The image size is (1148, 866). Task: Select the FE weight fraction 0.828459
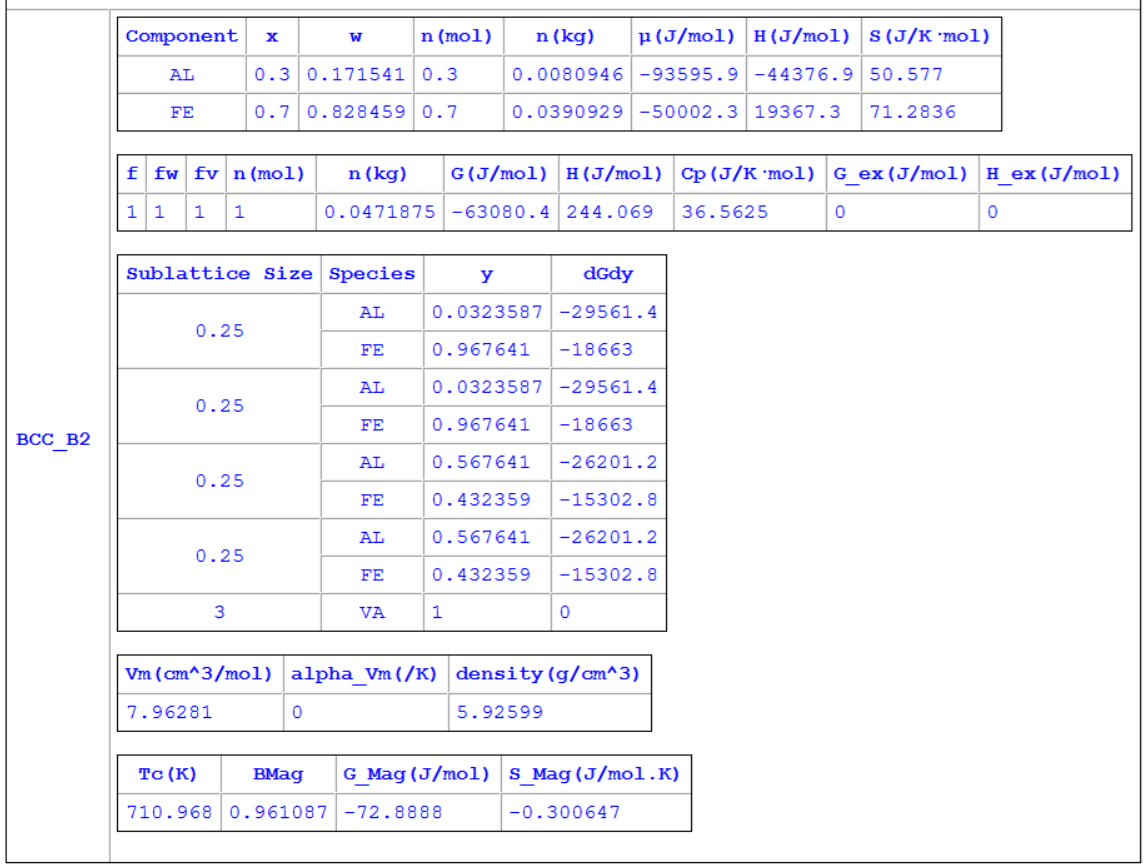tap(355, 112)
